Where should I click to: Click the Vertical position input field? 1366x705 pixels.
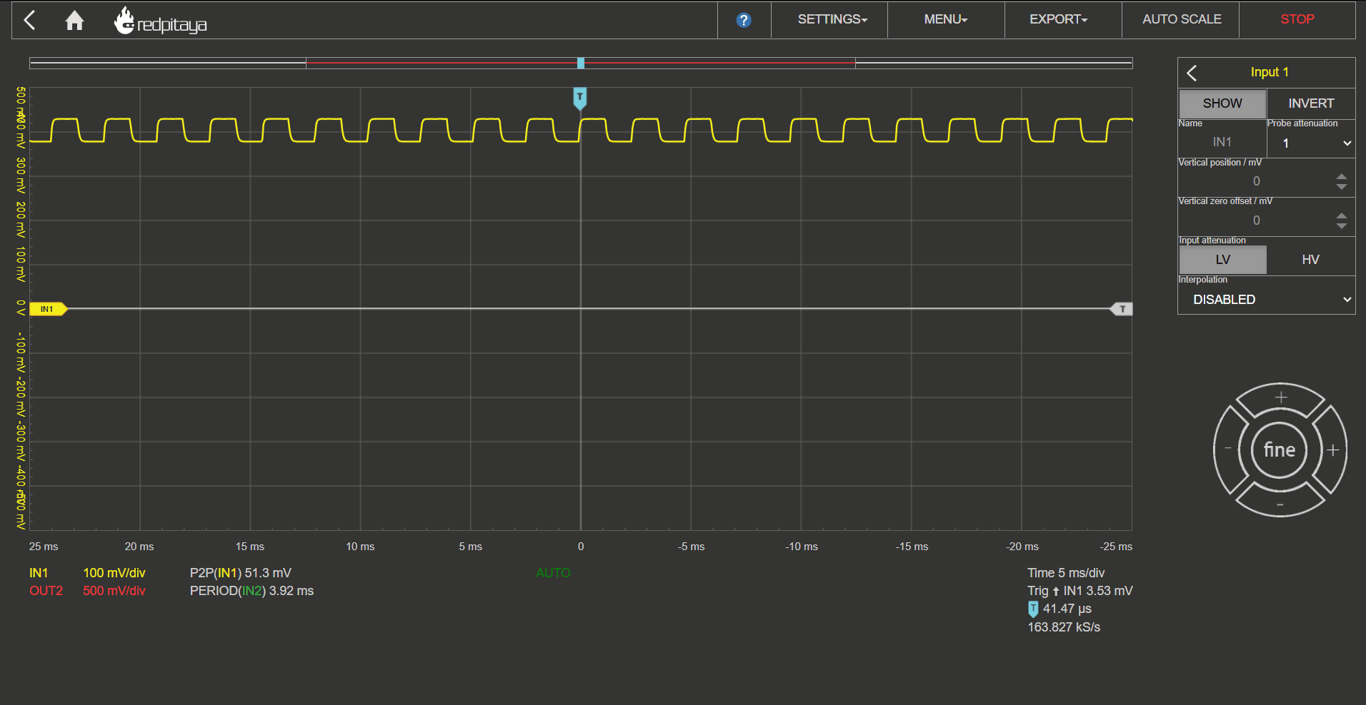(1257, 181)
